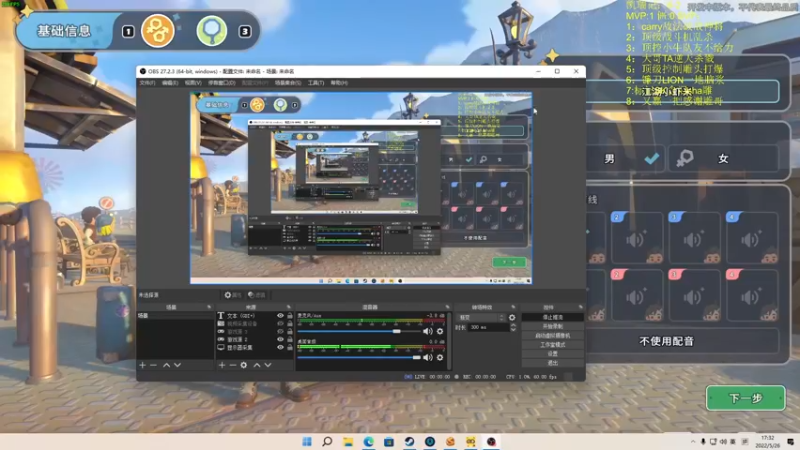Open source properties gear button (属性)
800x450 pixels.
tap(233, 295)
